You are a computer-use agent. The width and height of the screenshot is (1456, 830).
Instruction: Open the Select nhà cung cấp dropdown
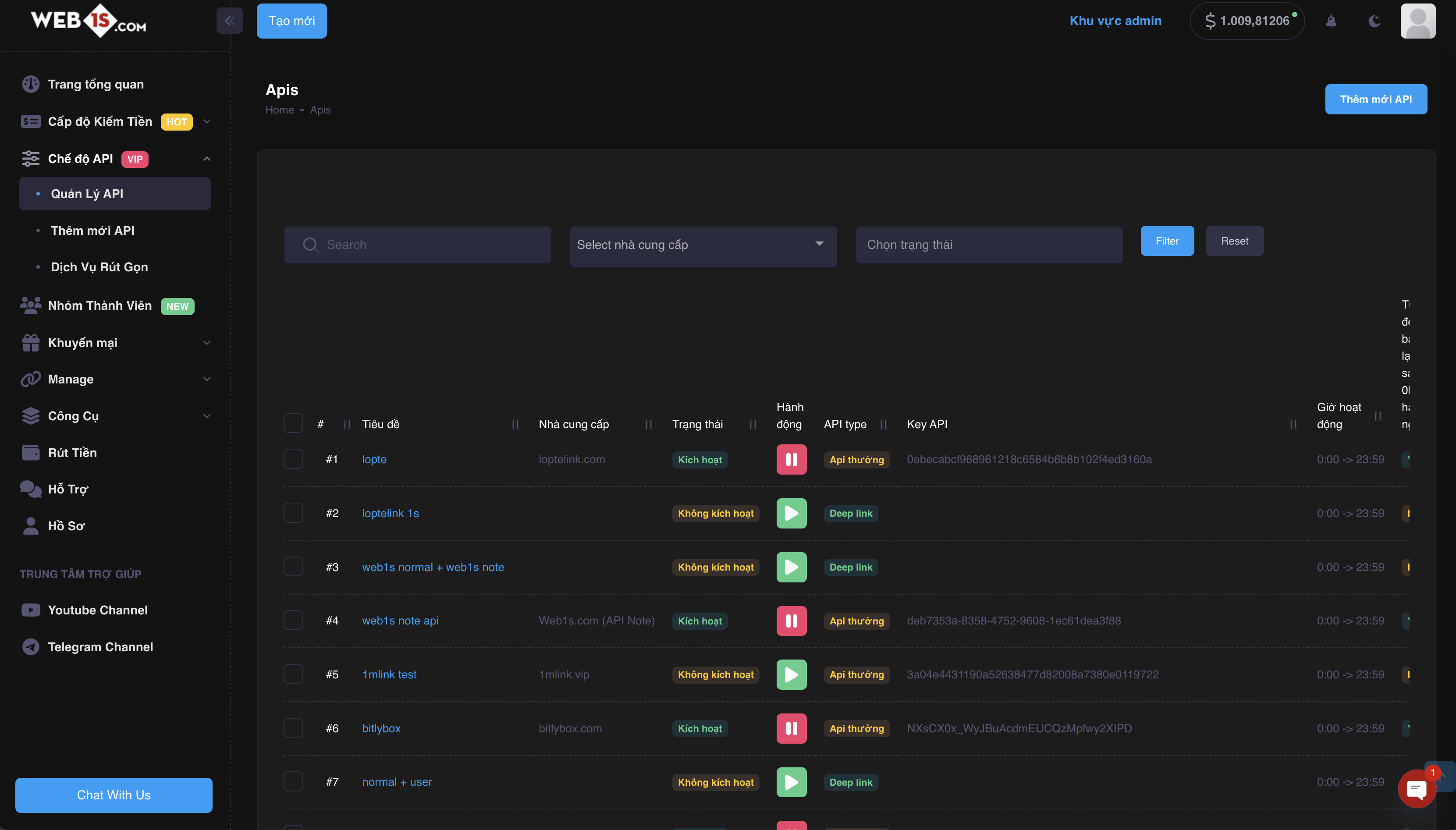[703, 245]
